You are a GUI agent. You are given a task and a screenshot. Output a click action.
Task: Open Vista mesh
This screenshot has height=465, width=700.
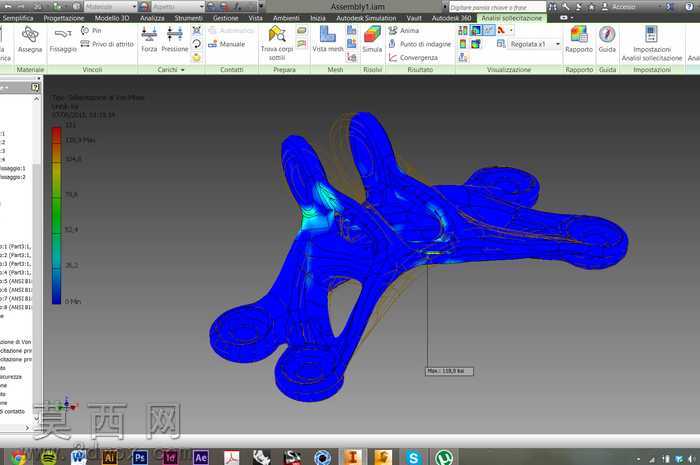click(x=328, y=39)
